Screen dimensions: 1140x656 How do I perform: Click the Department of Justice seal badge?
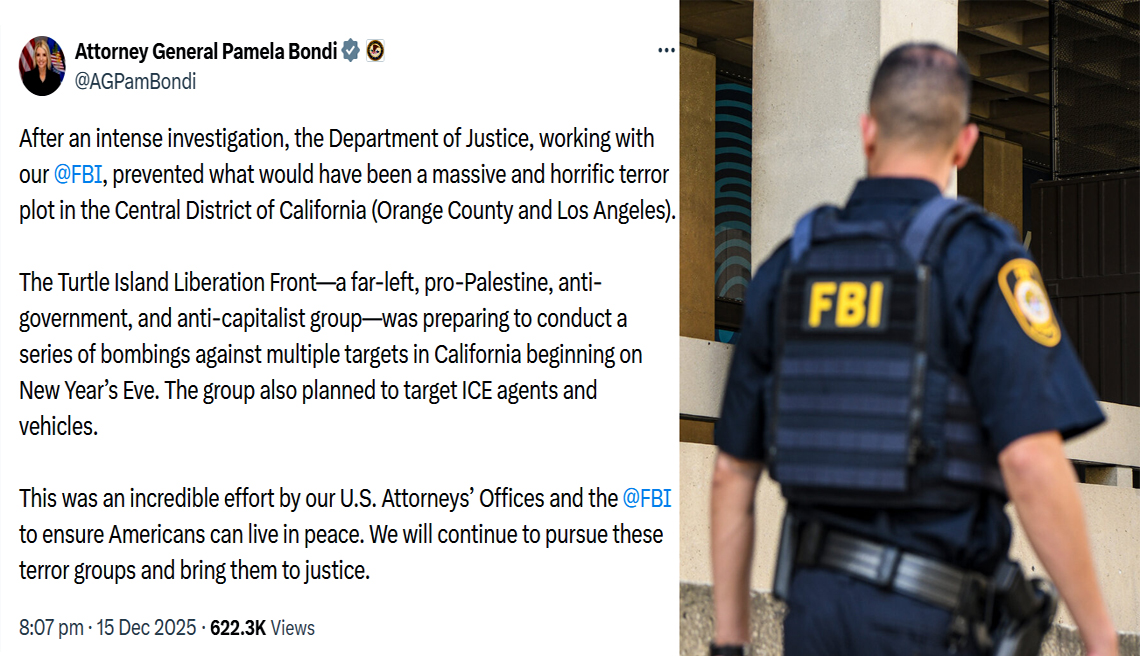tap(375, 52)
